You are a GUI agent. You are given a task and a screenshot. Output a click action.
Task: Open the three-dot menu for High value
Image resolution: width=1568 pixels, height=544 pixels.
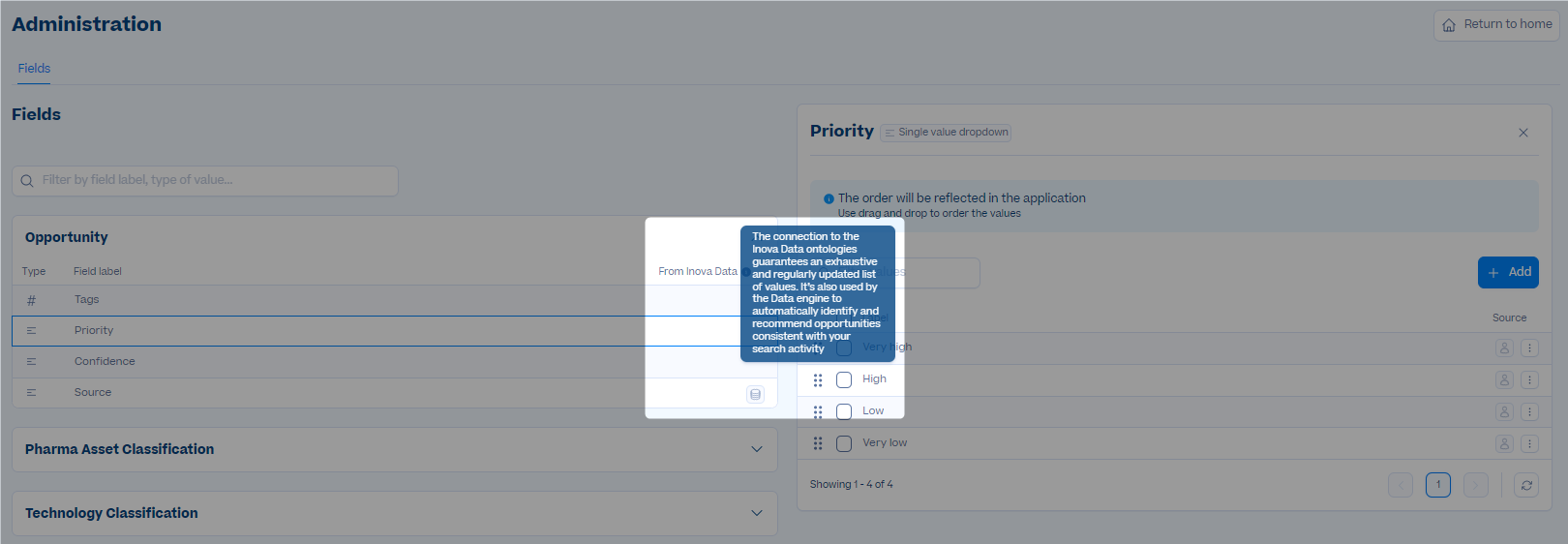(1529, 380)
